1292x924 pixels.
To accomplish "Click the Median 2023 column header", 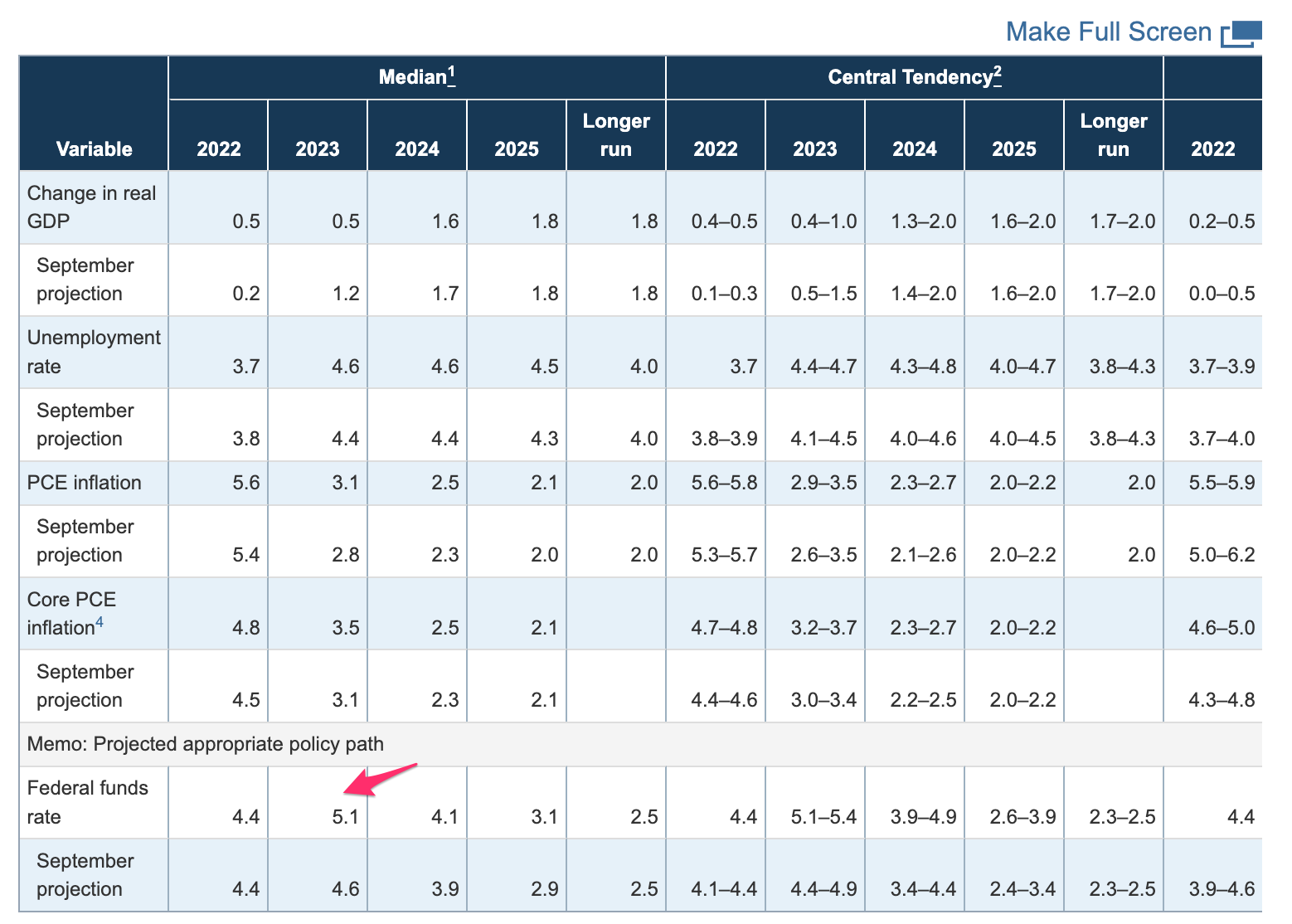I will pos(318,148).
